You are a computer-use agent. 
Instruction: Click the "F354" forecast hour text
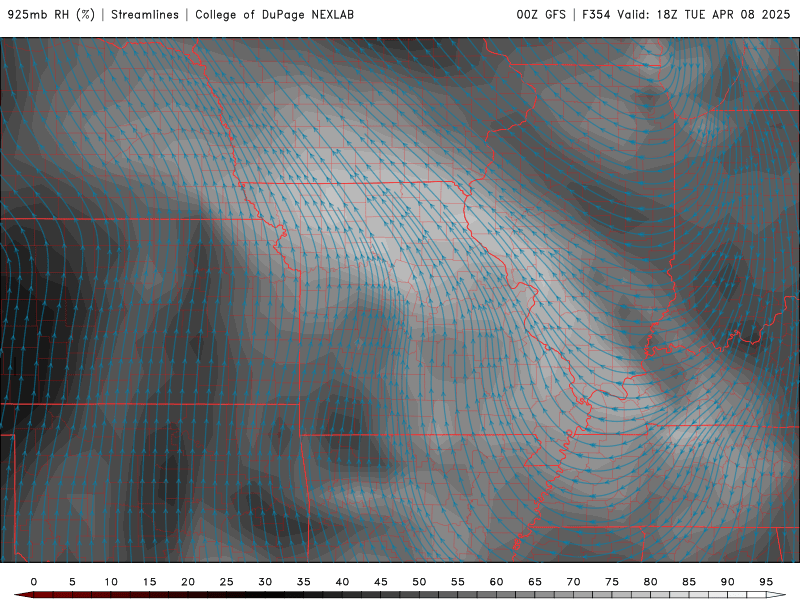[x=597, y=15]
